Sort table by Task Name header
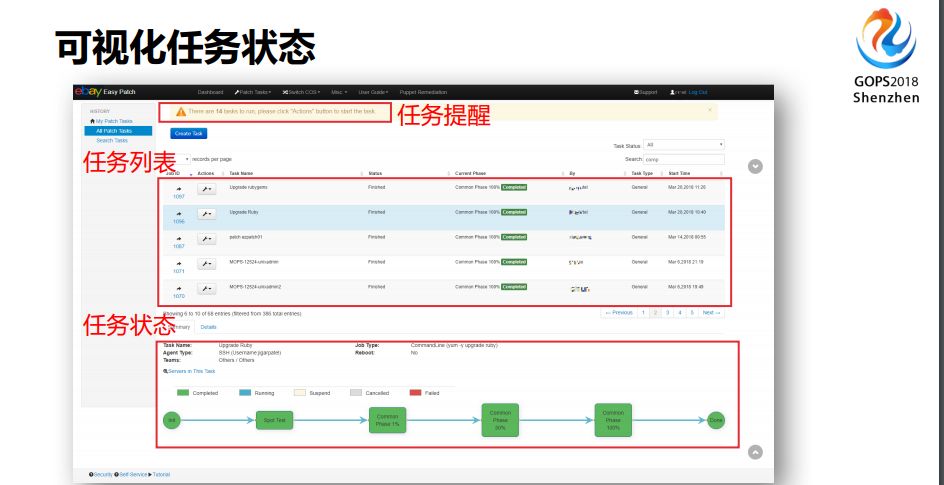This screenshot has height=485, width=944. coord(241,173)
